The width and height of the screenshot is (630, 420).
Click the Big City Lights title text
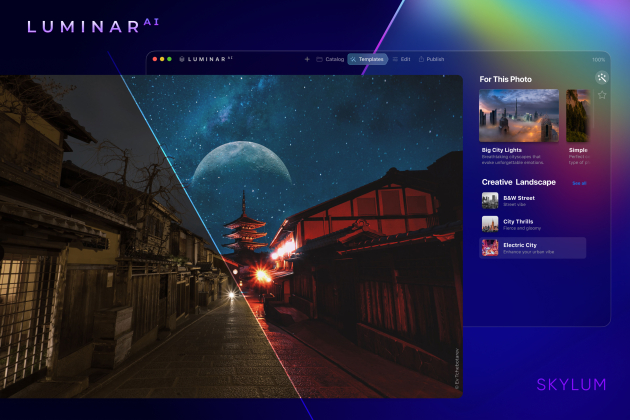click(x=502, y=150)
